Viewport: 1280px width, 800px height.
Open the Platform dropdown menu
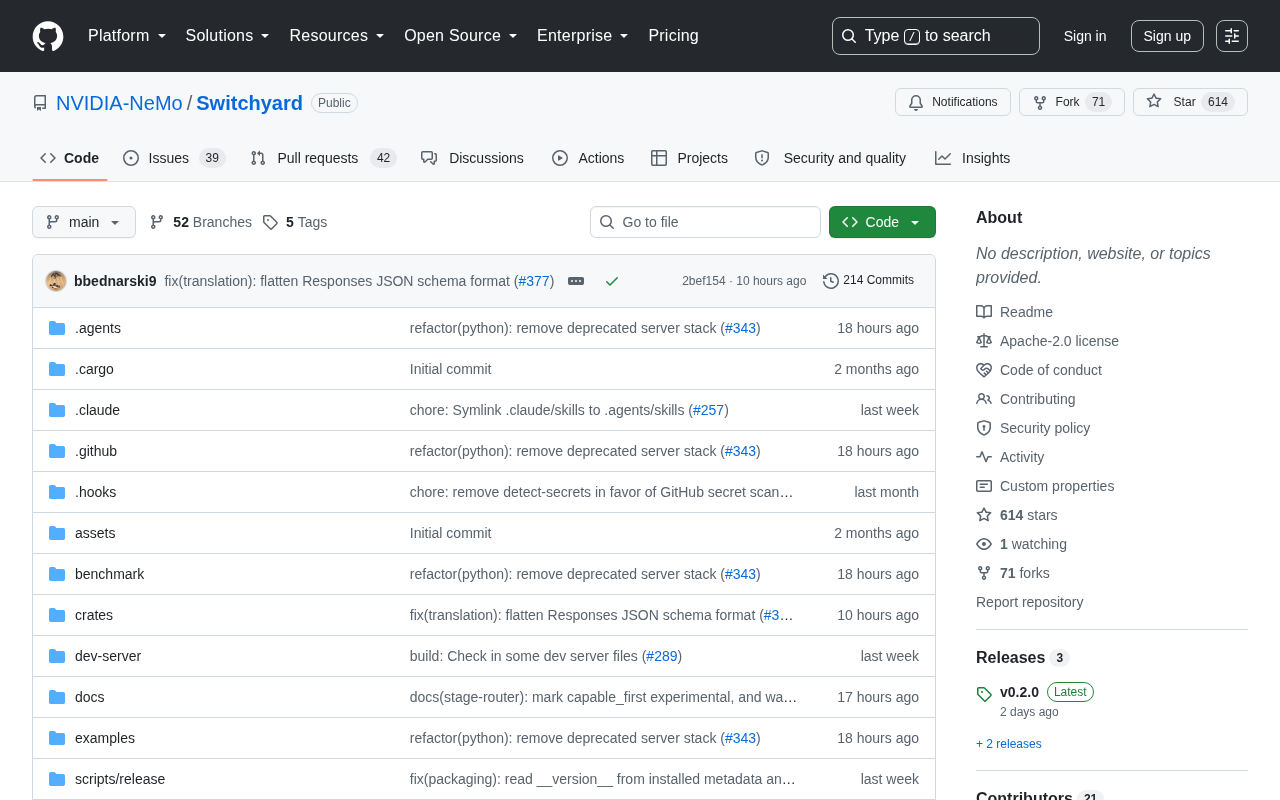coord(127,36)
